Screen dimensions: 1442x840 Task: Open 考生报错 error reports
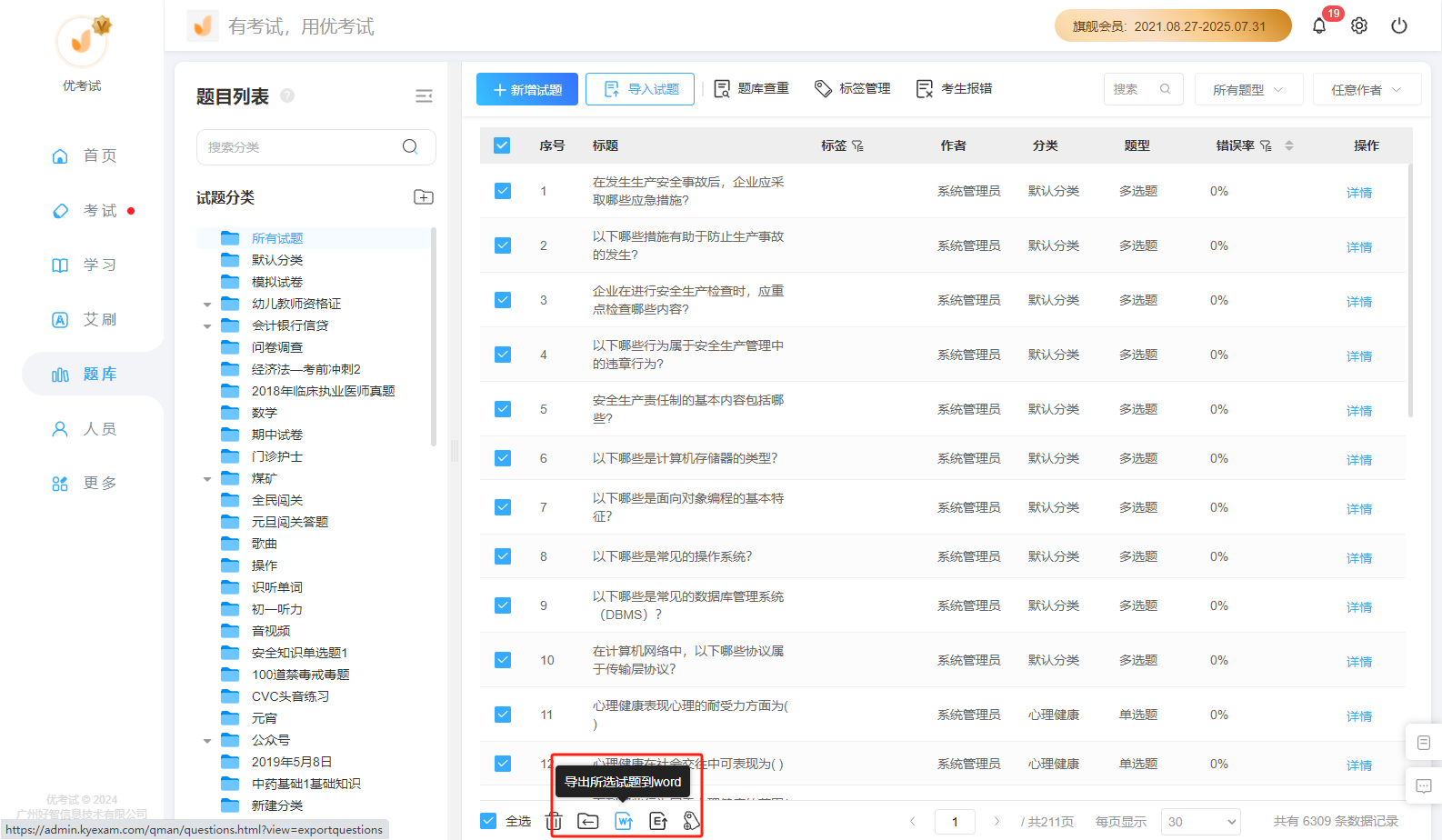(955, 88)
